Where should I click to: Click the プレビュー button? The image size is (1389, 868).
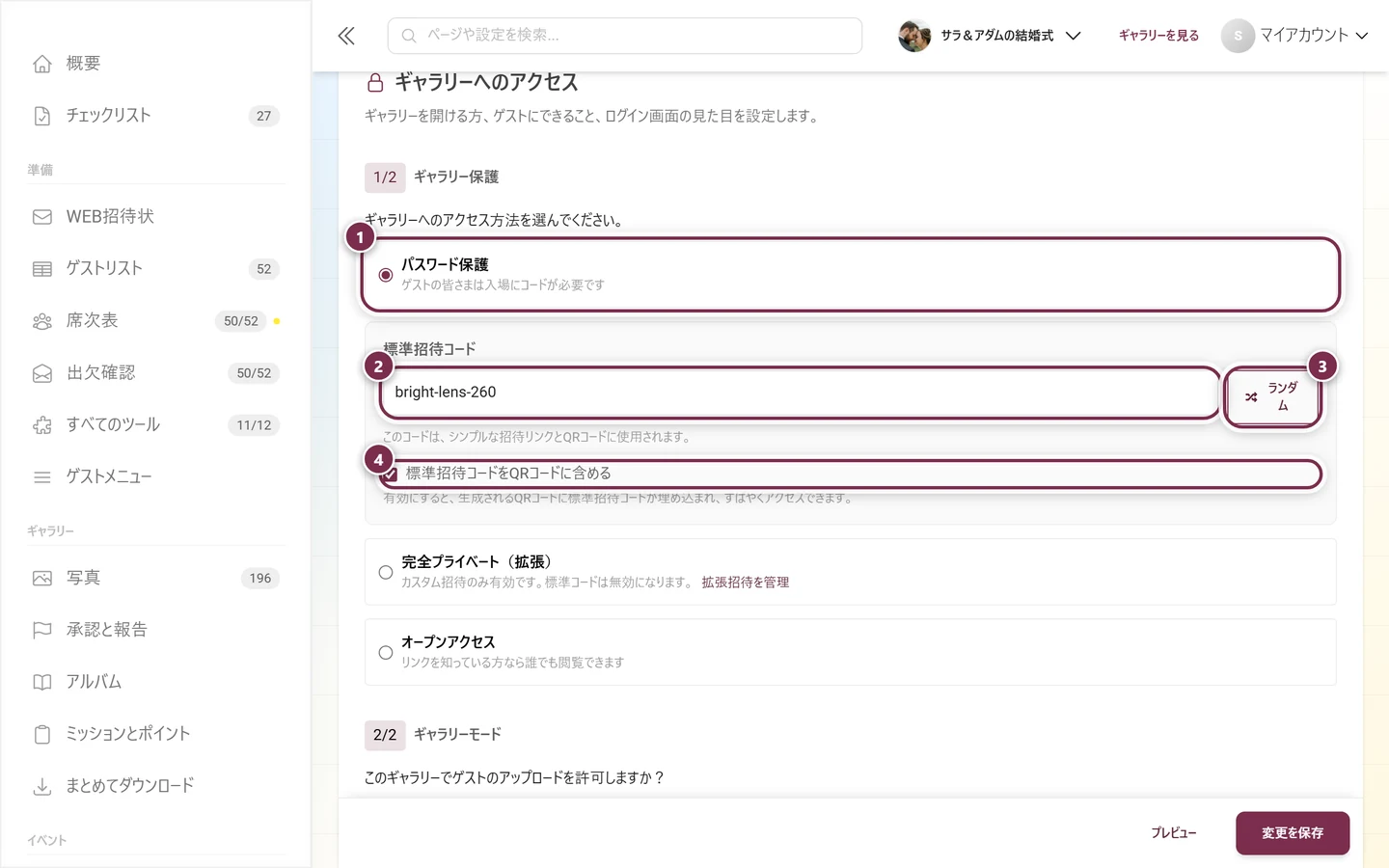[x=1173, y=833]
